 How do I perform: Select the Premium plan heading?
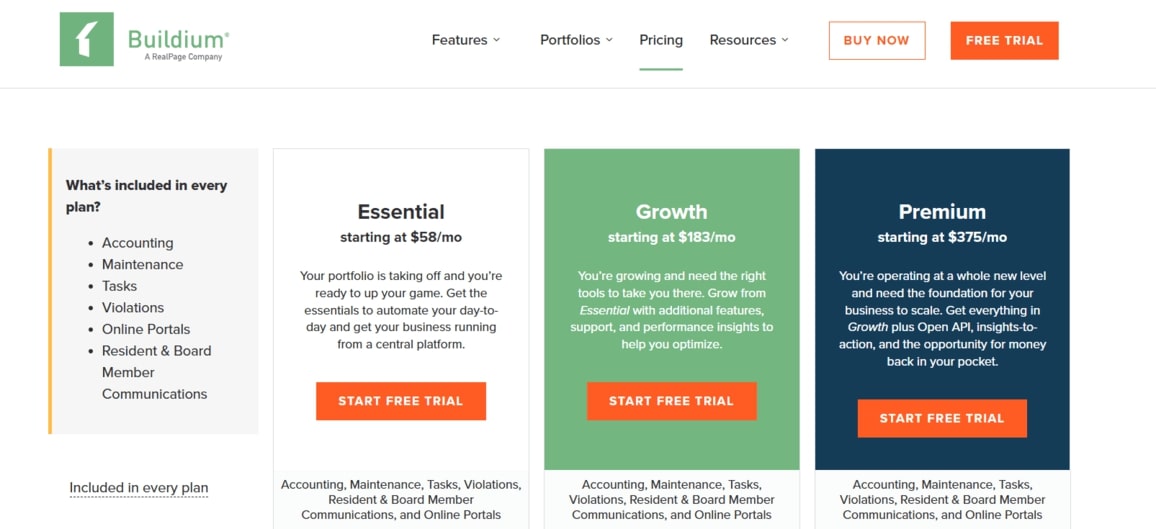point(942,212)
